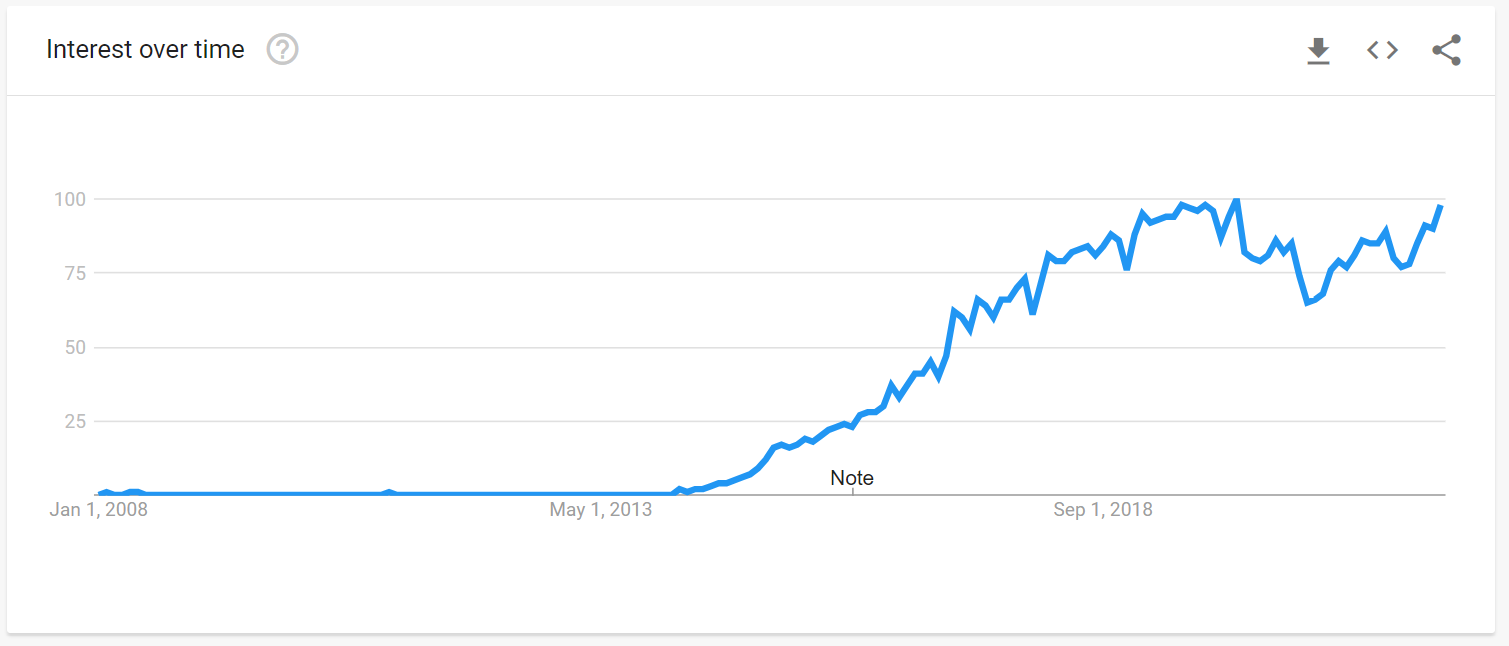This screenshot has width=1509, height=646.
Task: Click the three-dot share network icon
Action: (x=1445, y=49)
